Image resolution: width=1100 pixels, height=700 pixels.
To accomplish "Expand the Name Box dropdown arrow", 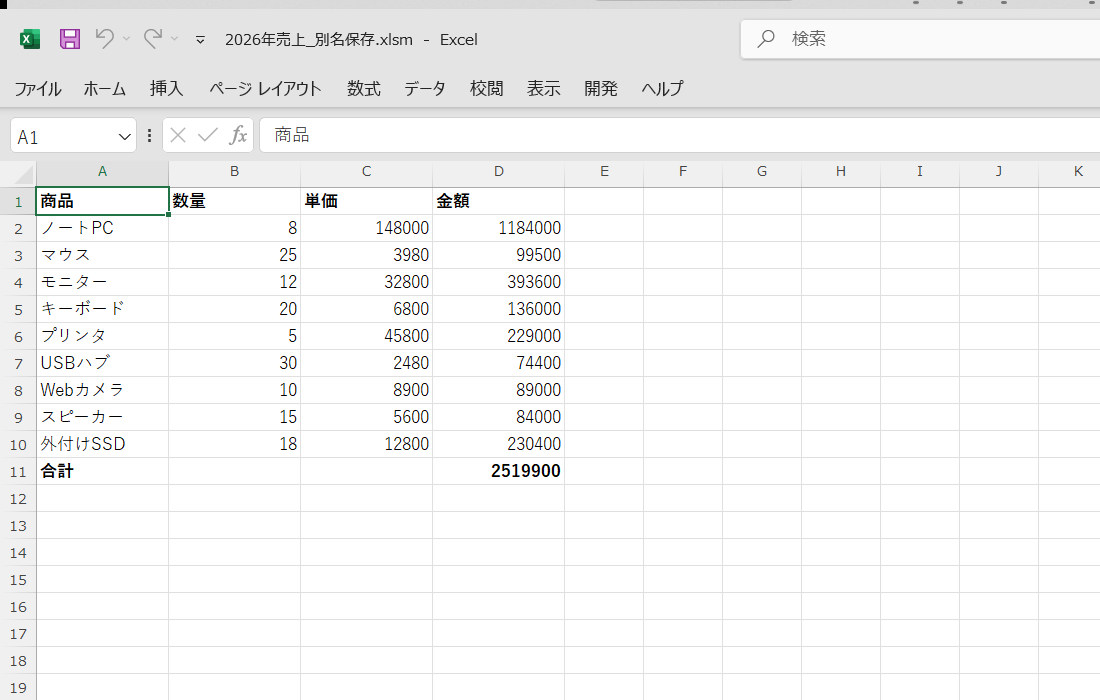I will pyautogui.click(x=125, y=137).
